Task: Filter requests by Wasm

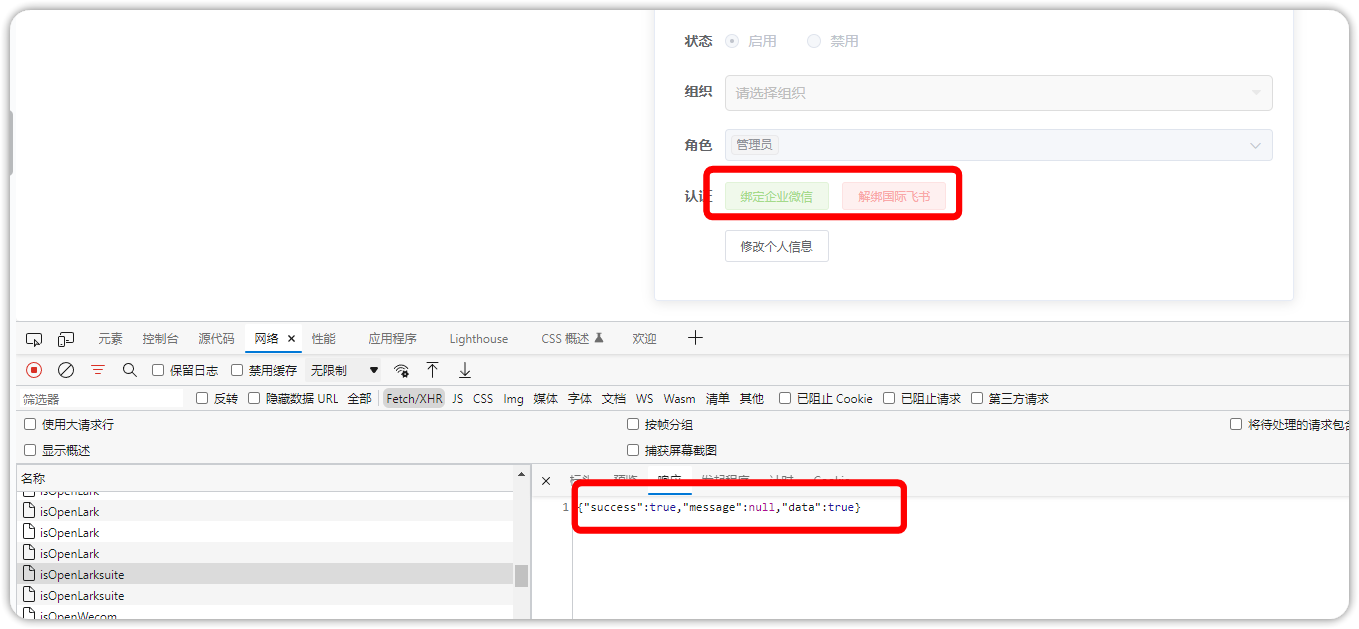Action: coord(679,398)
